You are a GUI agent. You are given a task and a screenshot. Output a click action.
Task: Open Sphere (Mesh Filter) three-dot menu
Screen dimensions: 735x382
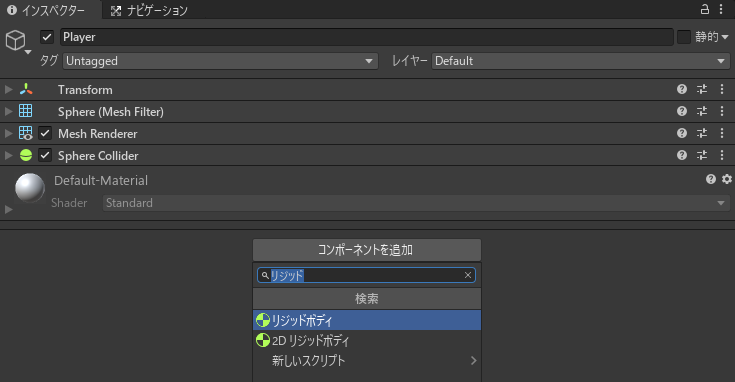(722, 111)
